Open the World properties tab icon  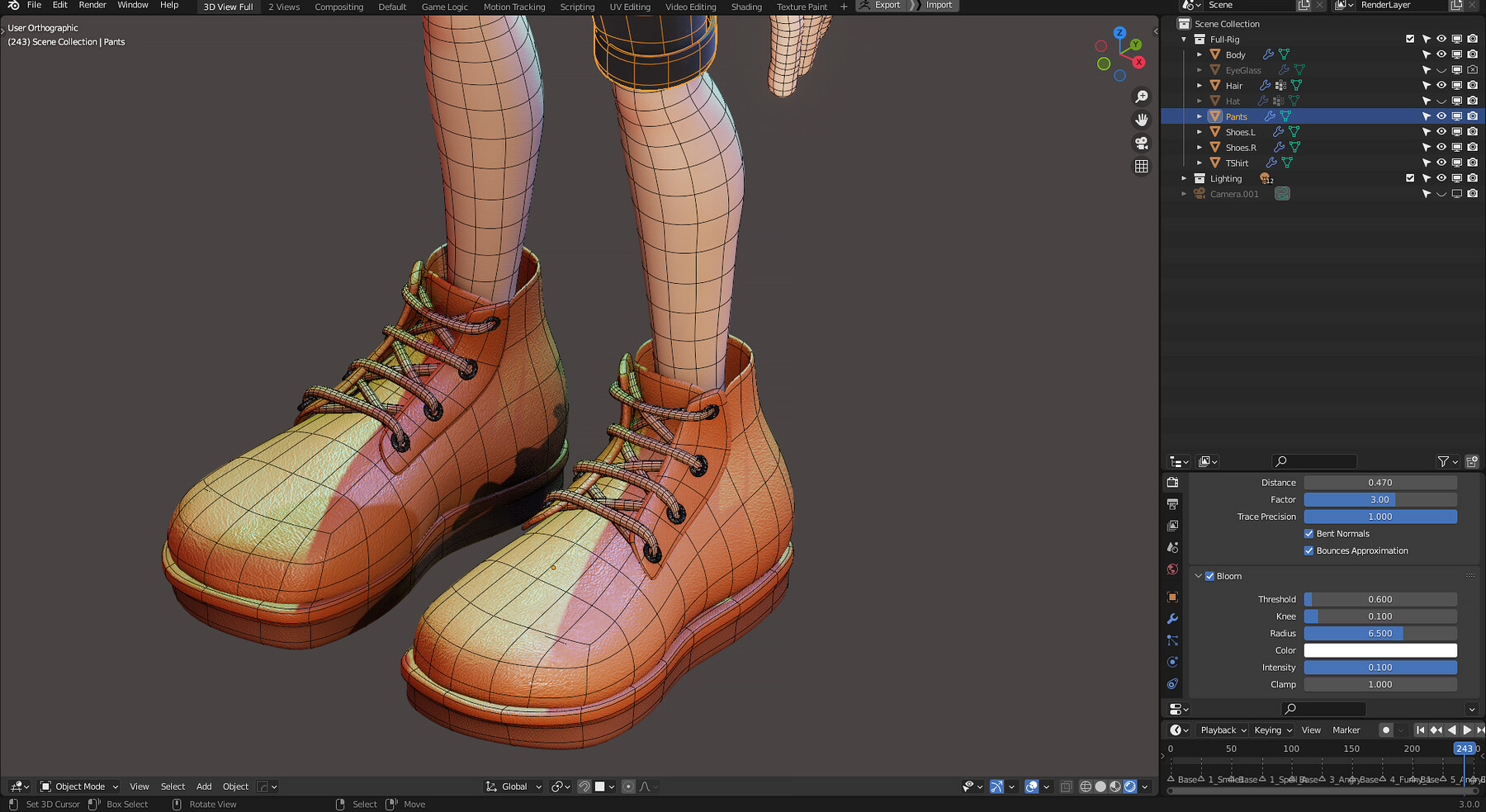1172,569
